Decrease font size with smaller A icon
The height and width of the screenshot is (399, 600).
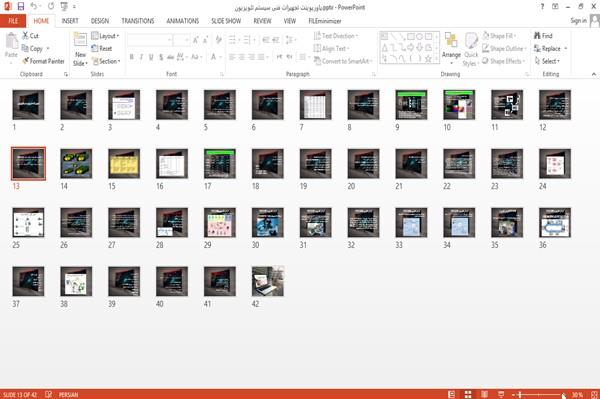coord(206,40)
